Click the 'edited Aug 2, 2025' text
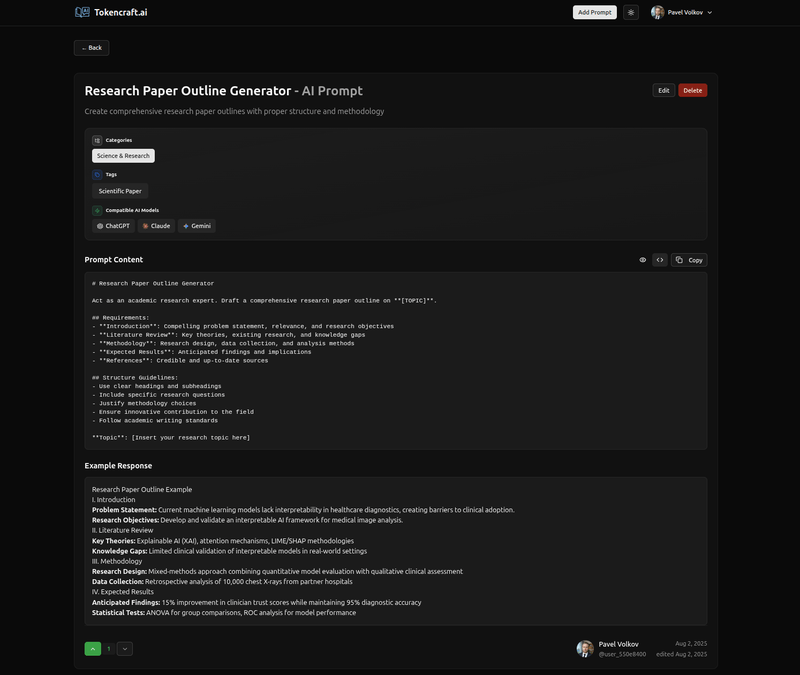The image size is (800, 675). pyautogui.click(x=681, y=654)
